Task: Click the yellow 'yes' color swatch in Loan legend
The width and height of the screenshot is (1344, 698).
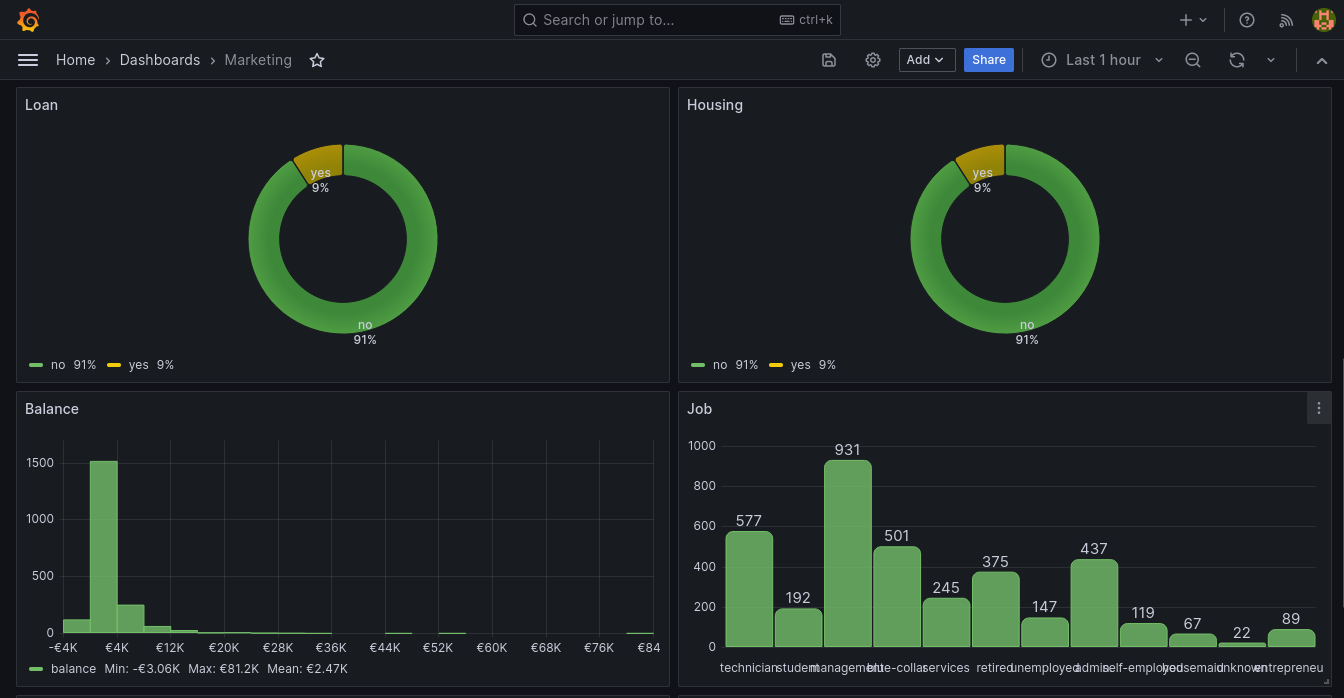Action: (x=113, y=364)
